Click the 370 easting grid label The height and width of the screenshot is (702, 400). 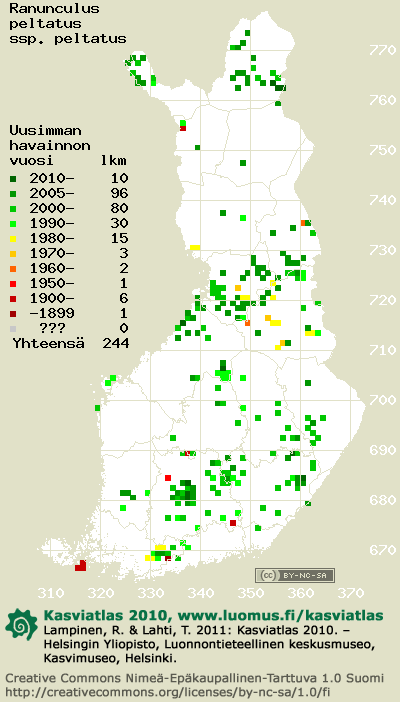[x=351, y=594]
